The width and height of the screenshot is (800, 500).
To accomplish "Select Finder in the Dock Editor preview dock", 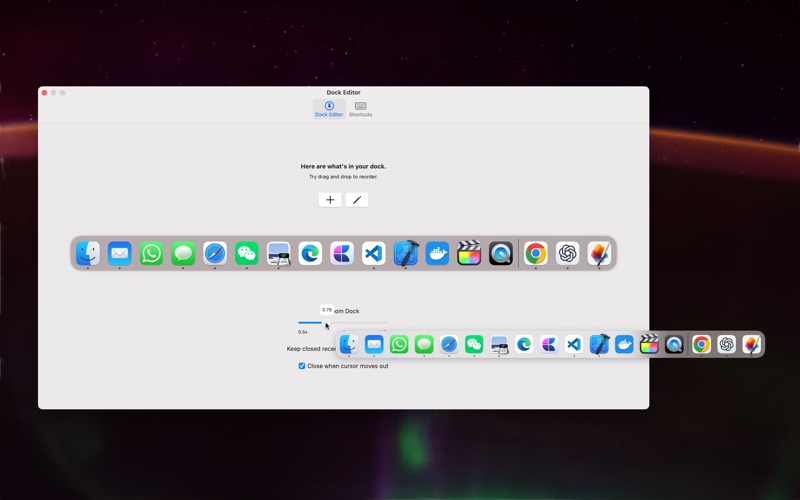I will pos(88,253).
